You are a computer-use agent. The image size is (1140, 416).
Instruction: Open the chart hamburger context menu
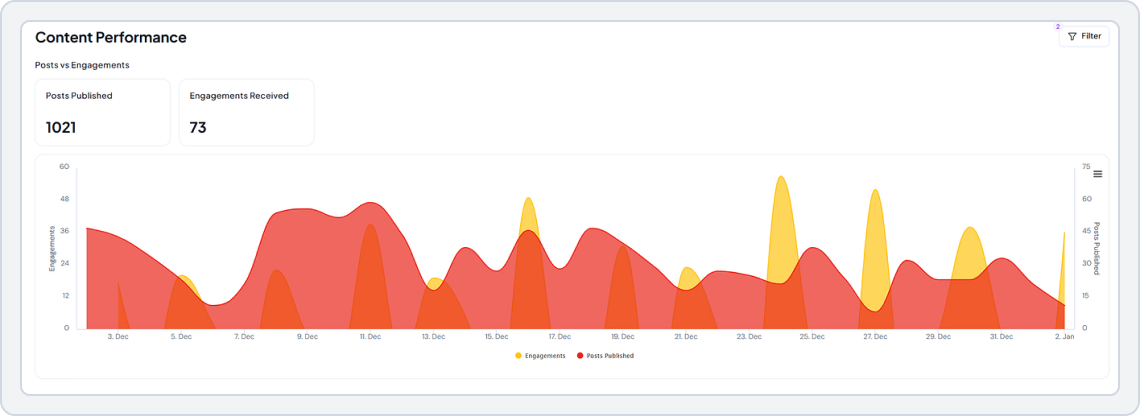click(x=1097, y=174)
